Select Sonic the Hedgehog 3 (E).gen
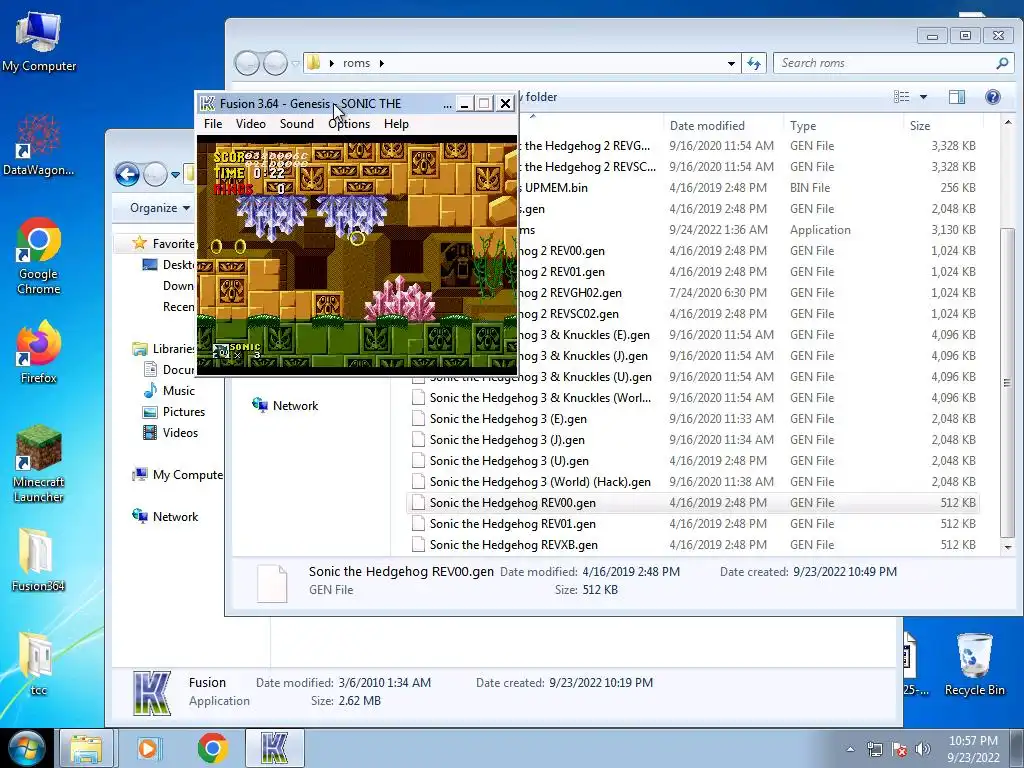Image resolution: width=1024 pixels, height=768 pixels. click(692, 419)
